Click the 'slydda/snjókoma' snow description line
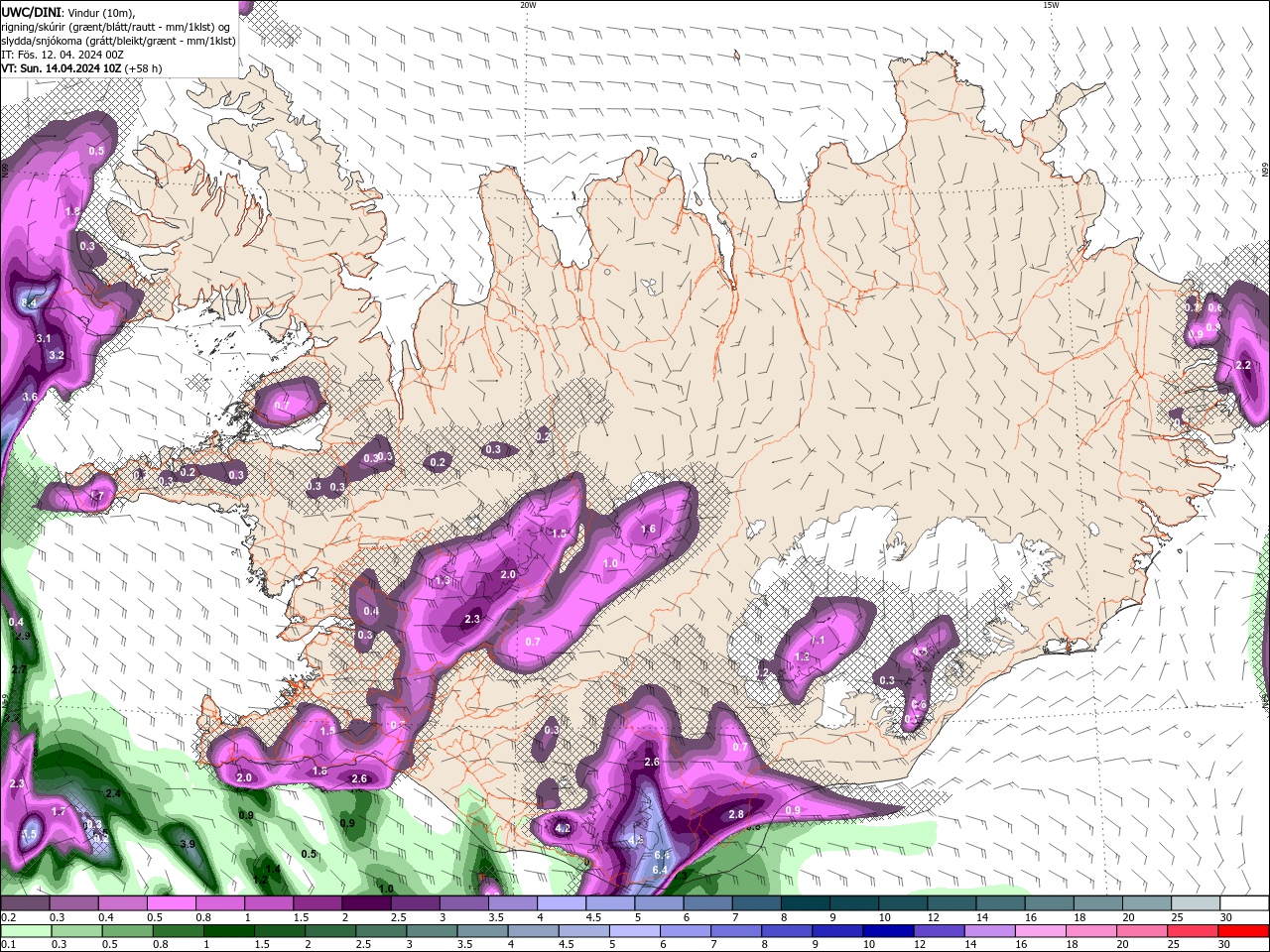Viewport: 1270px width, 952px height. point(118,41)
